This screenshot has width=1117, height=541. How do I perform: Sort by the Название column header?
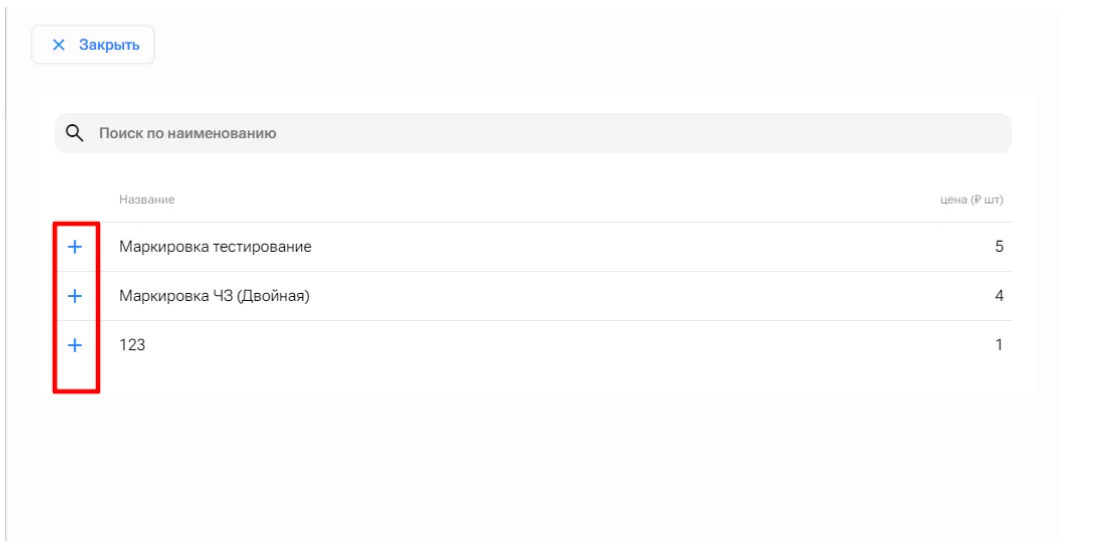click(x=147, y=200)
